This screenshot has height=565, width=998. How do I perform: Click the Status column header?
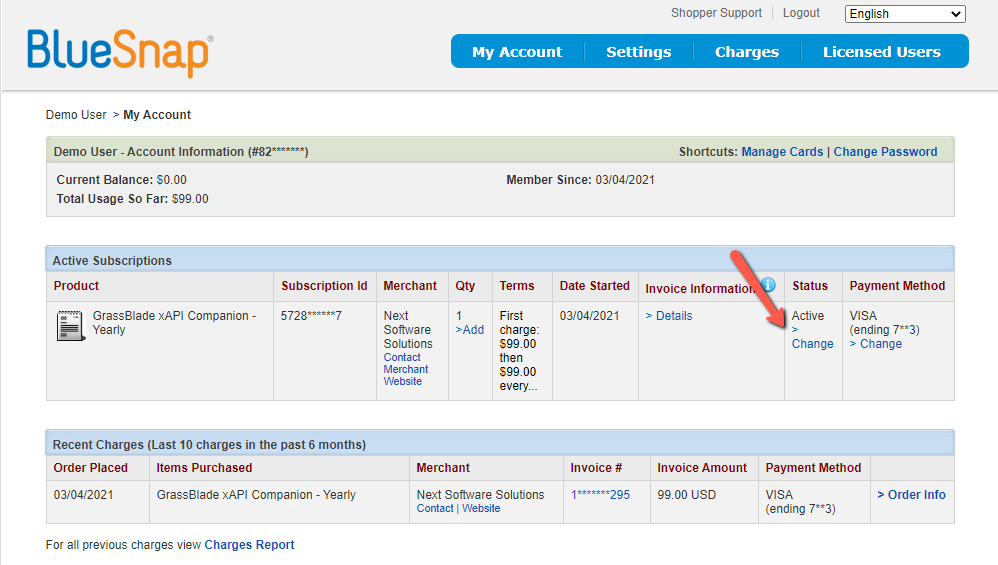point(810,286)
